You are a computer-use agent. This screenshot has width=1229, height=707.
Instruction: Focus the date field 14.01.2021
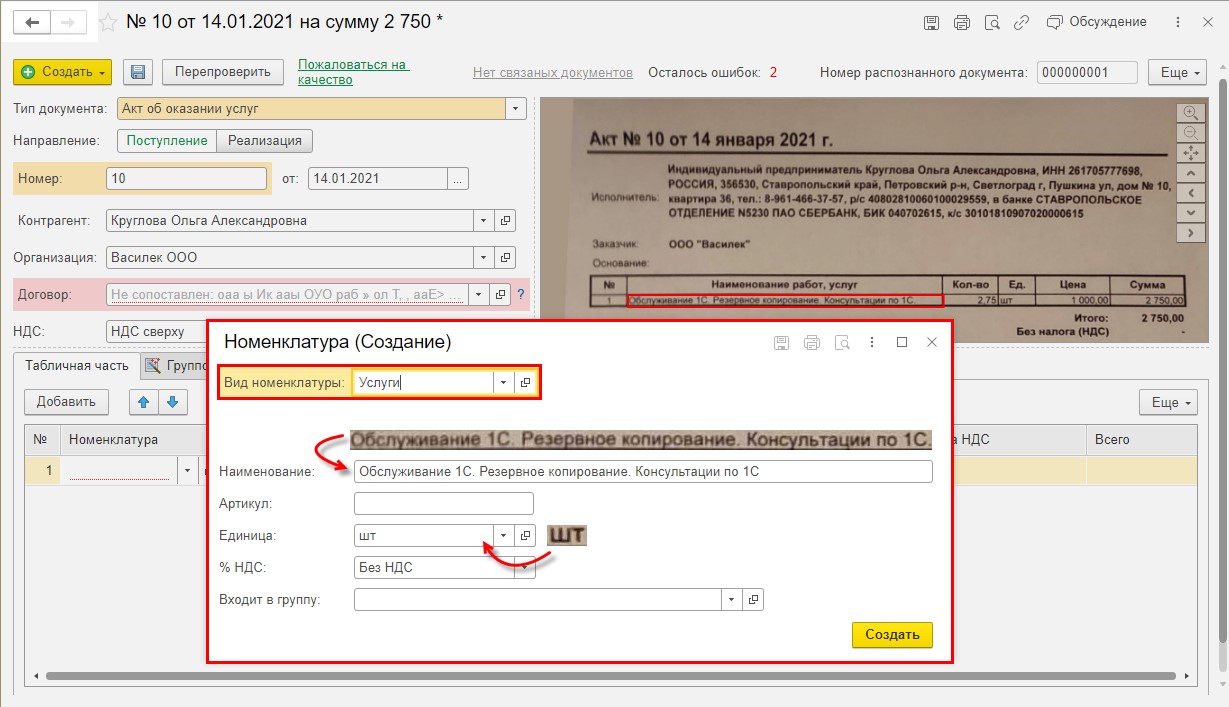[377, 179]
